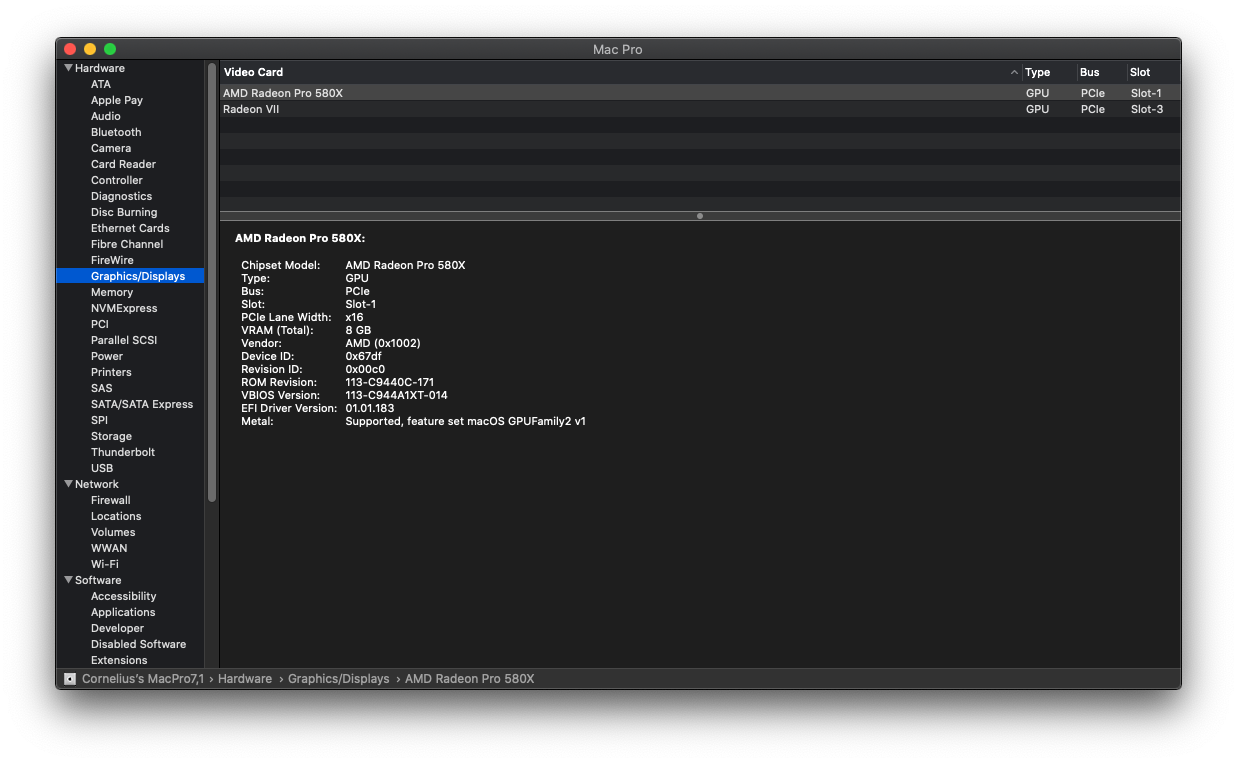
Task: Open the Audio hardware entry
Action: coord(106,116)
